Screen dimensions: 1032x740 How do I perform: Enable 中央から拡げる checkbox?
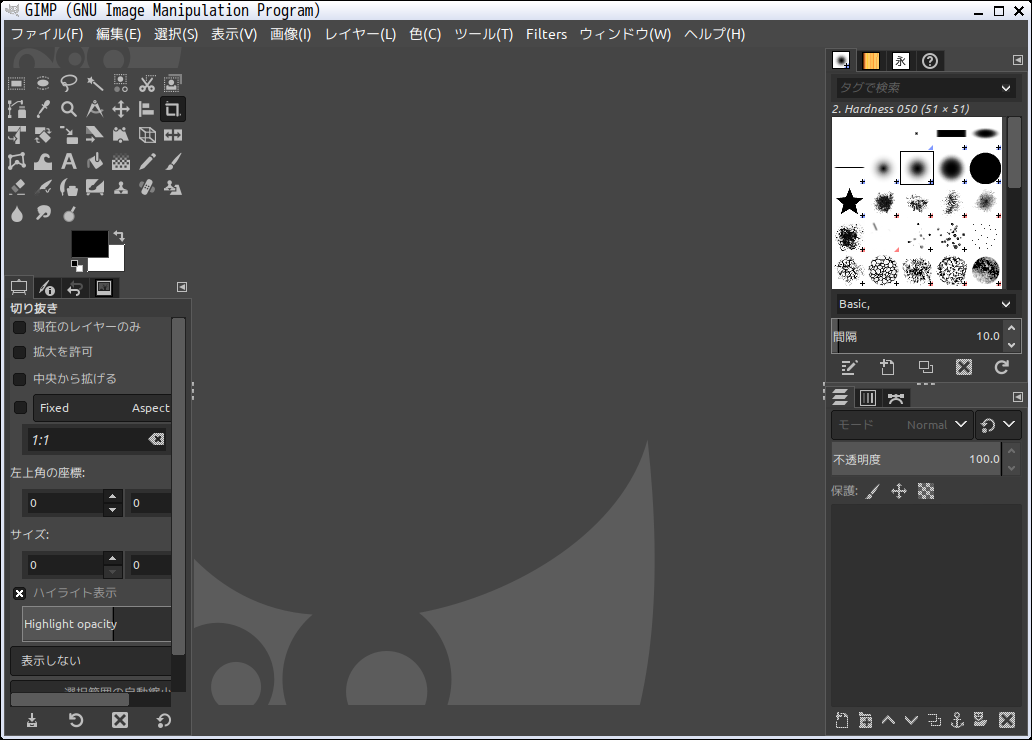tap(20, 379)
